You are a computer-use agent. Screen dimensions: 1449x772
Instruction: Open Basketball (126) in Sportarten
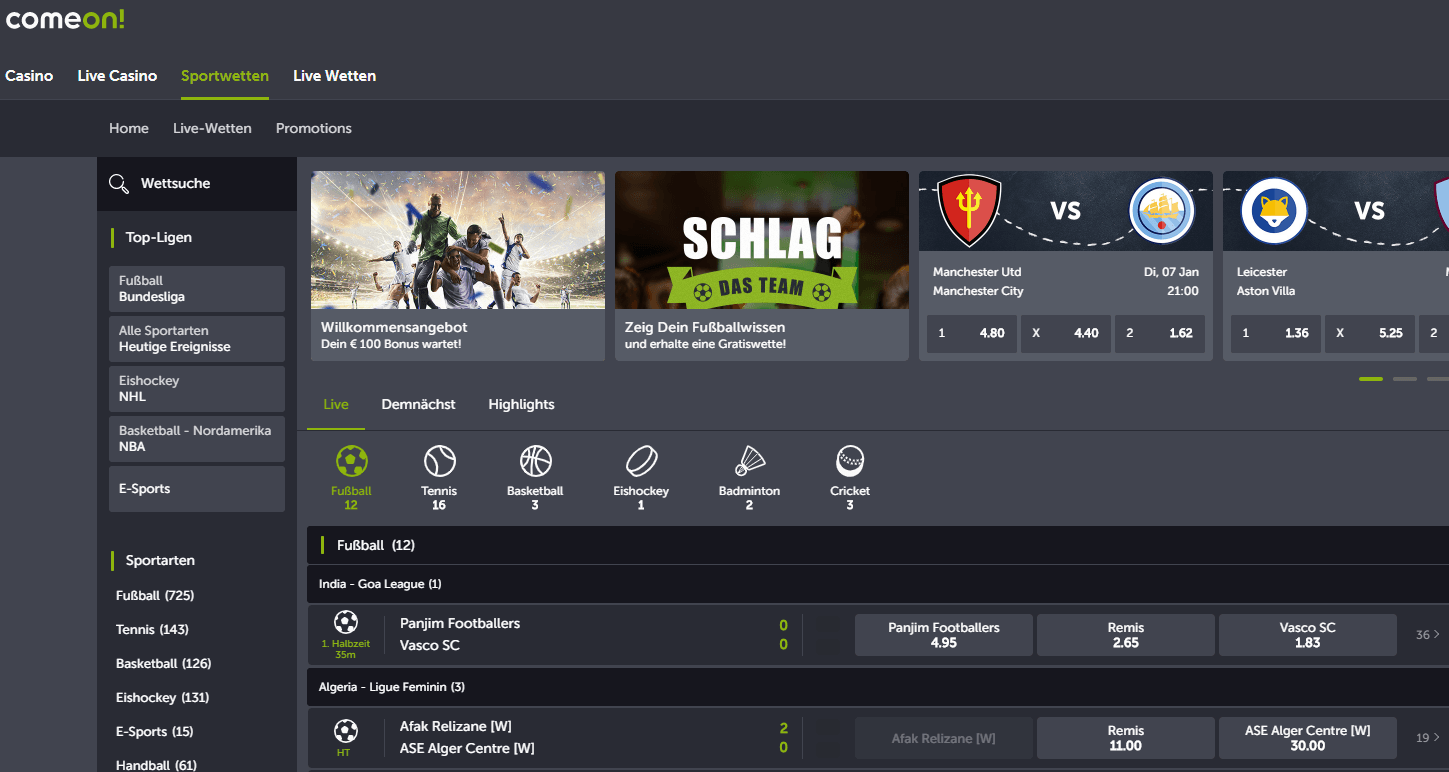click(163, 663)
